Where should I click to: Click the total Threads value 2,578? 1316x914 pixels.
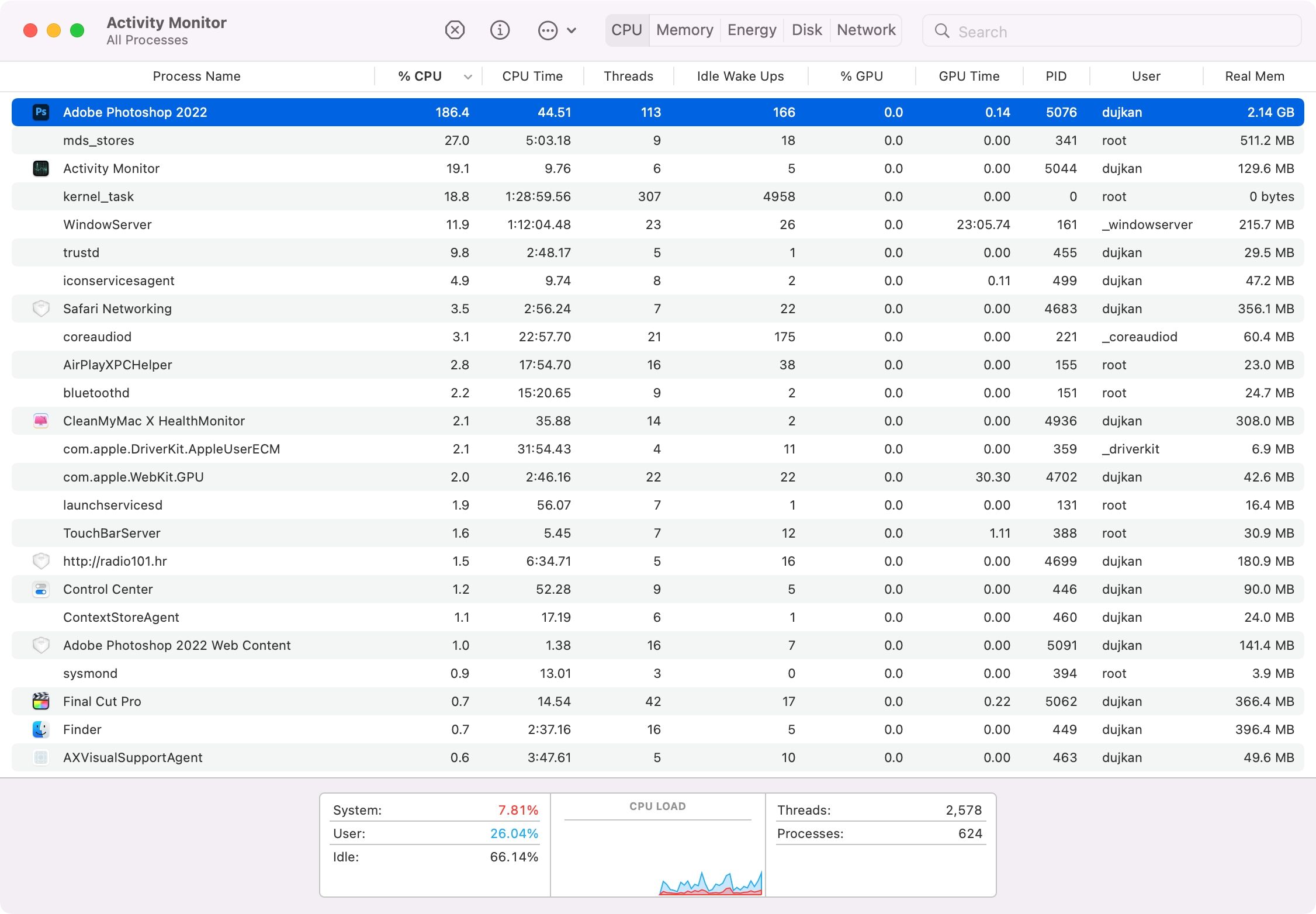click(x=964, y=810)
